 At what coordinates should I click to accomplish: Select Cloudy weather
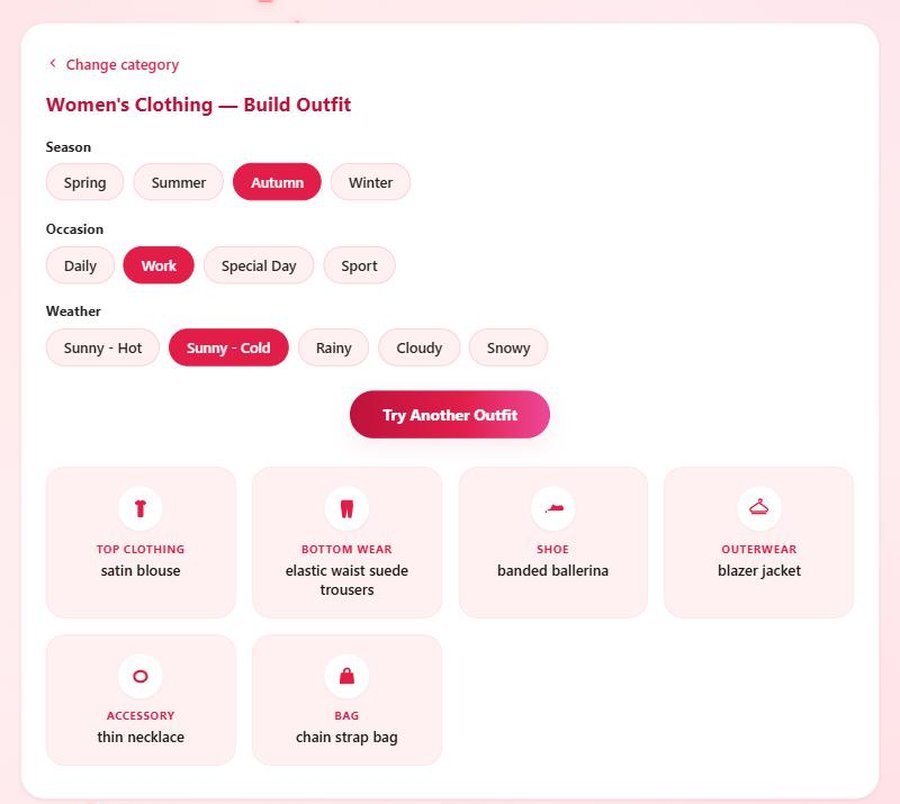pos(419,348)
